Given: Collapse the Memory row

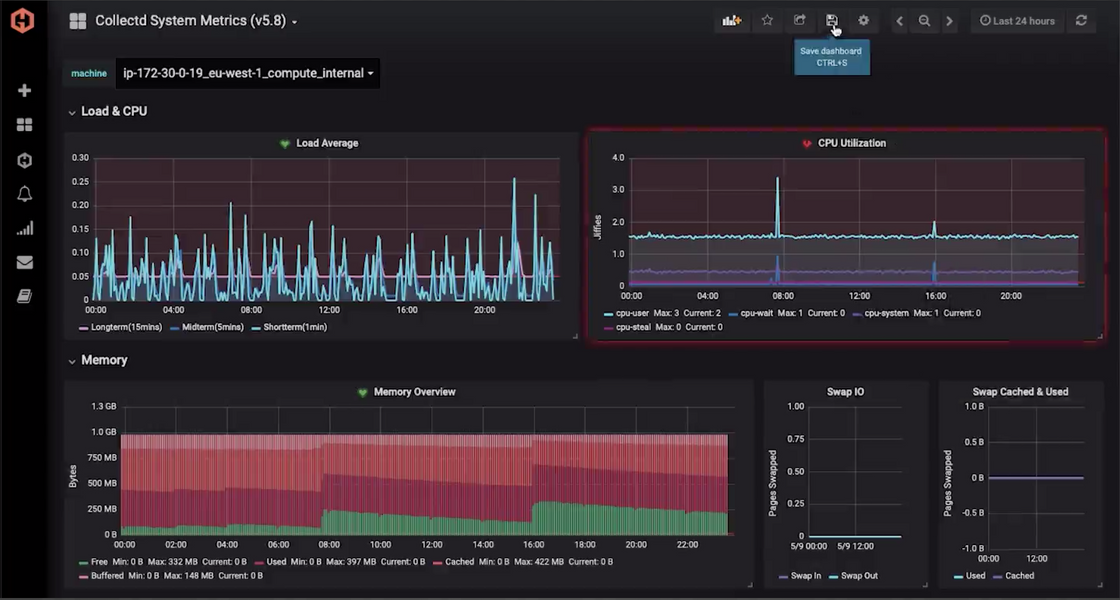Looking at the screenshot, I should [103, 360].
